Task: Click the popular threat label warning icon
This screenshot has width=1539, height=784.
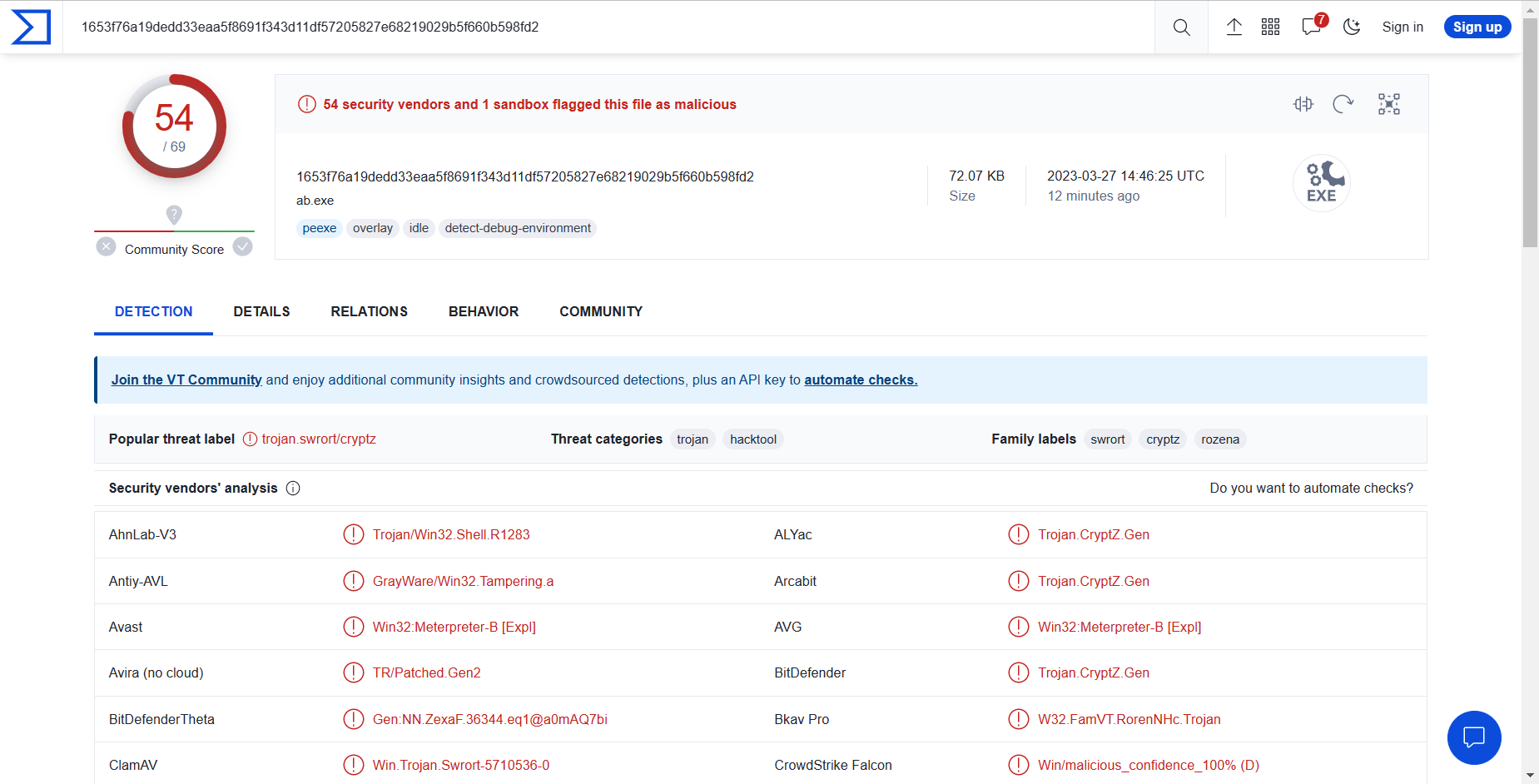Action: (250, 439)
